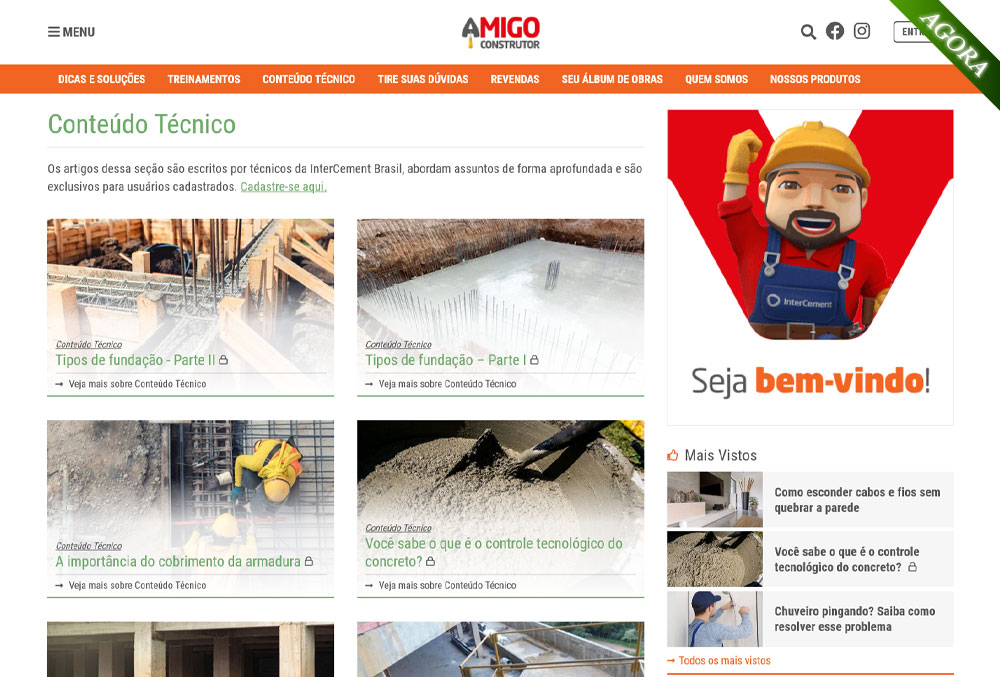
Task: Click lock icon on Tipos de fundação Parte I
Action: pos(534,360)
